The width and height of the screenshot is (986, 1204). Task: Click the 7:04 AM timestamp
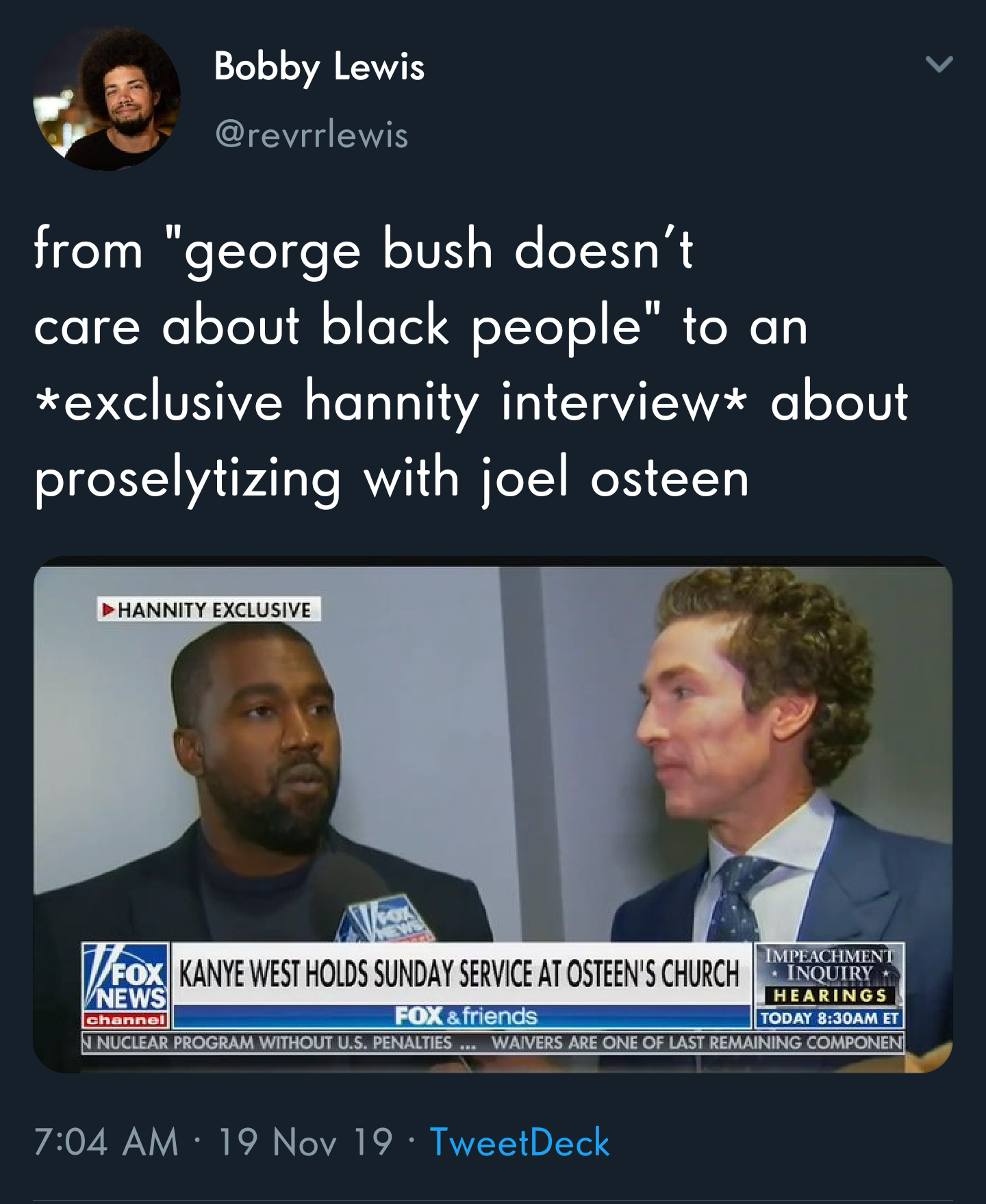pyautogui.click(x=106, y=1142)
